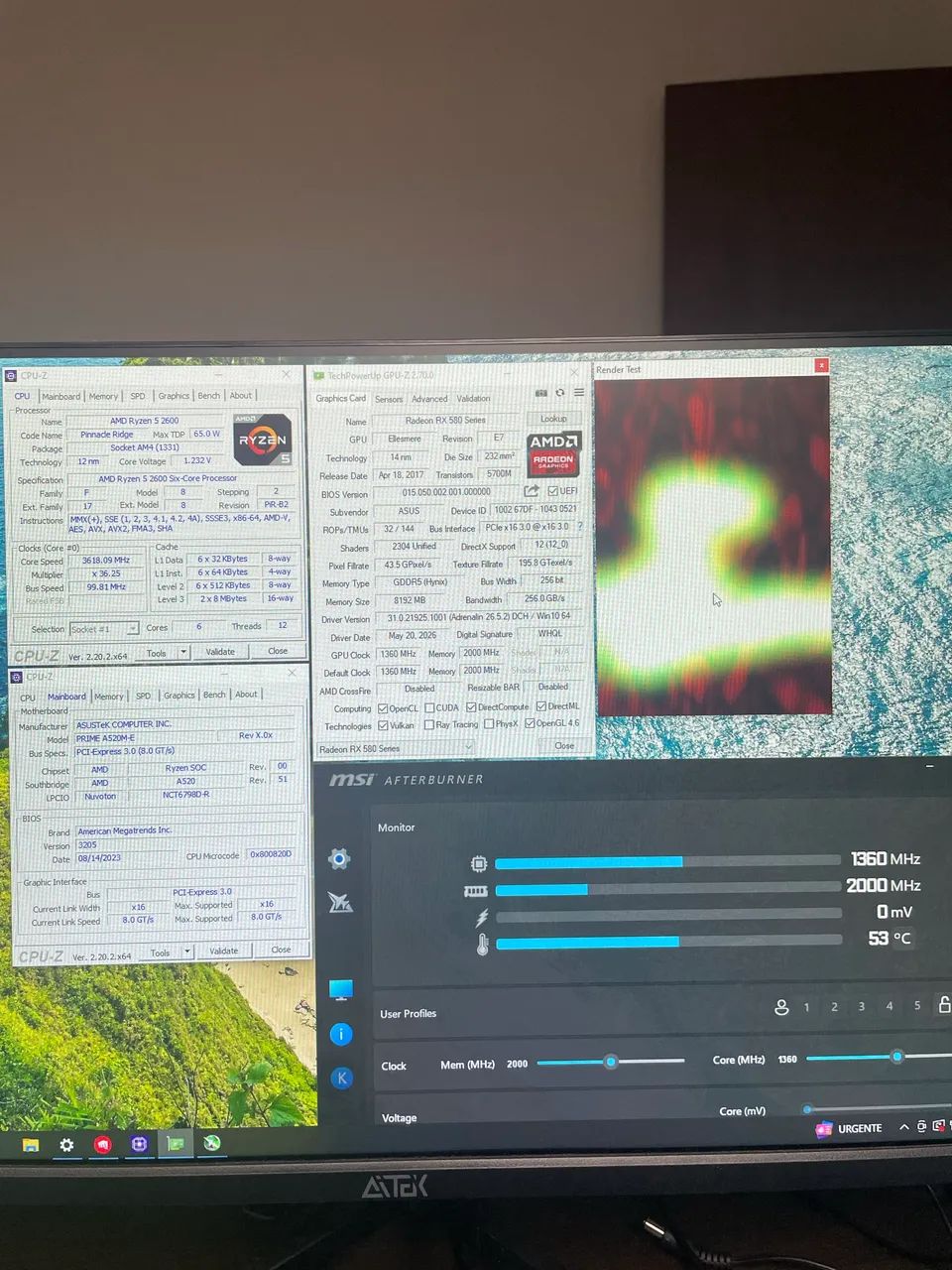
Task: Open Socket #1 selection dropdown in CPU-Z
Action: (x=104, y=629)
